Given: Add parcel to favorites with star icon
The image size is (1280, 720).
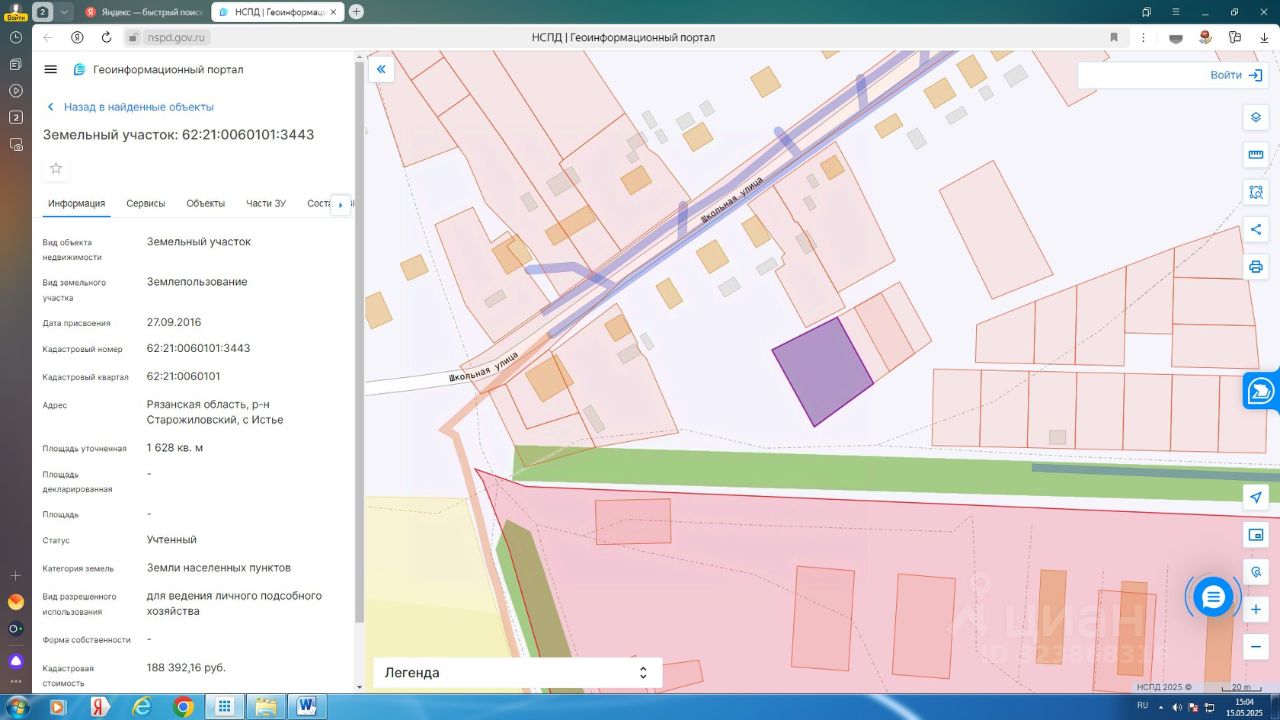Looking at the screenshot, I should (56, 168).
